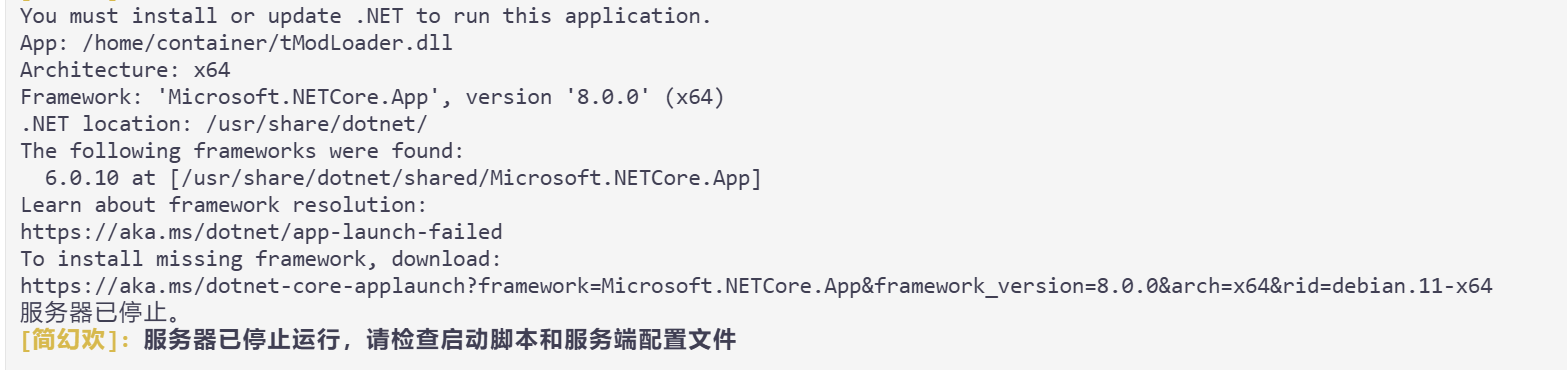The width and height of the screenshot is (1567, 370).
Task: Click the 请检查启动脚本和服务端配置文件 text
Action: point(551,340)
